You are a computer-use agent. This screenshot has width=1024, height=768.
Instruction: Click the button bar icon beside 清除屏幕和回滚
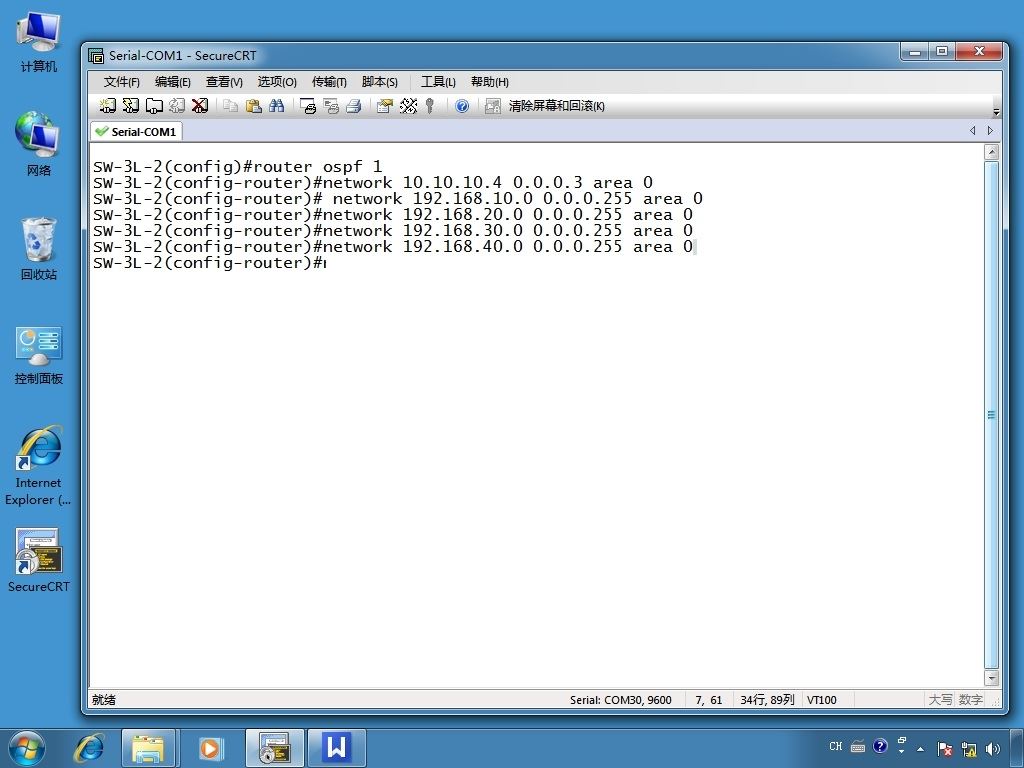coord(492,106)
